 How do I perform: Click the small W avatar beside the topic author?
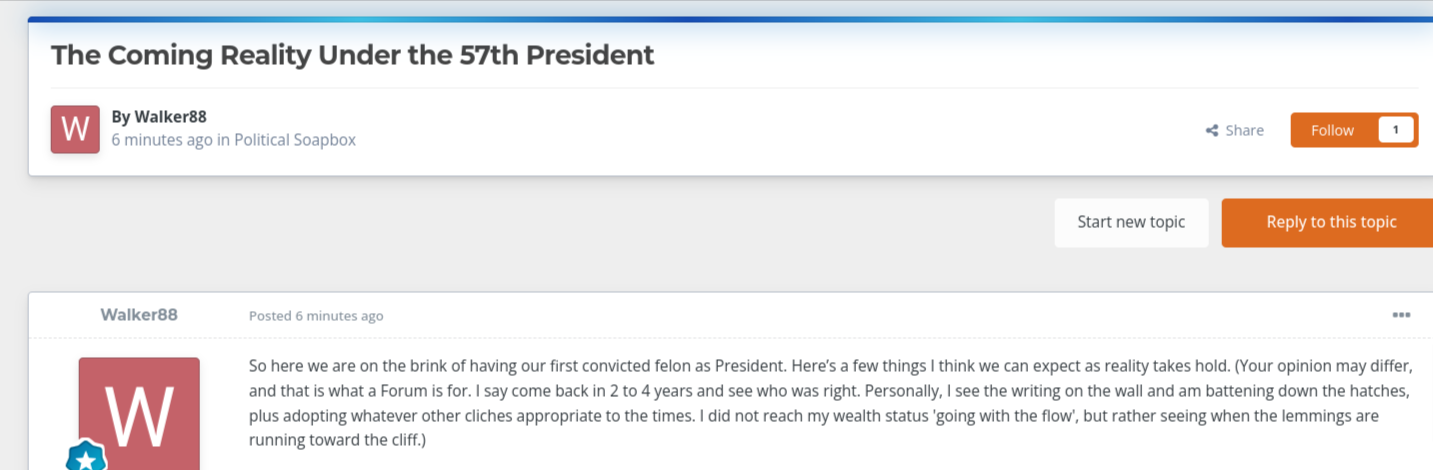75,129
